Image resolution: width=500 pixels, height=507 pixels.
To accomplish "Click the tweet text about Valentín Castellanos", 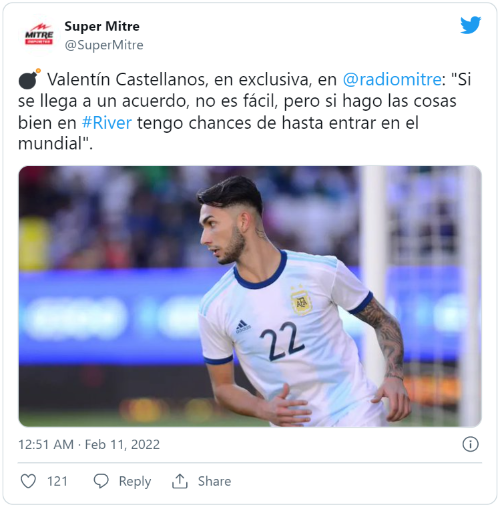I will [245, 111].
